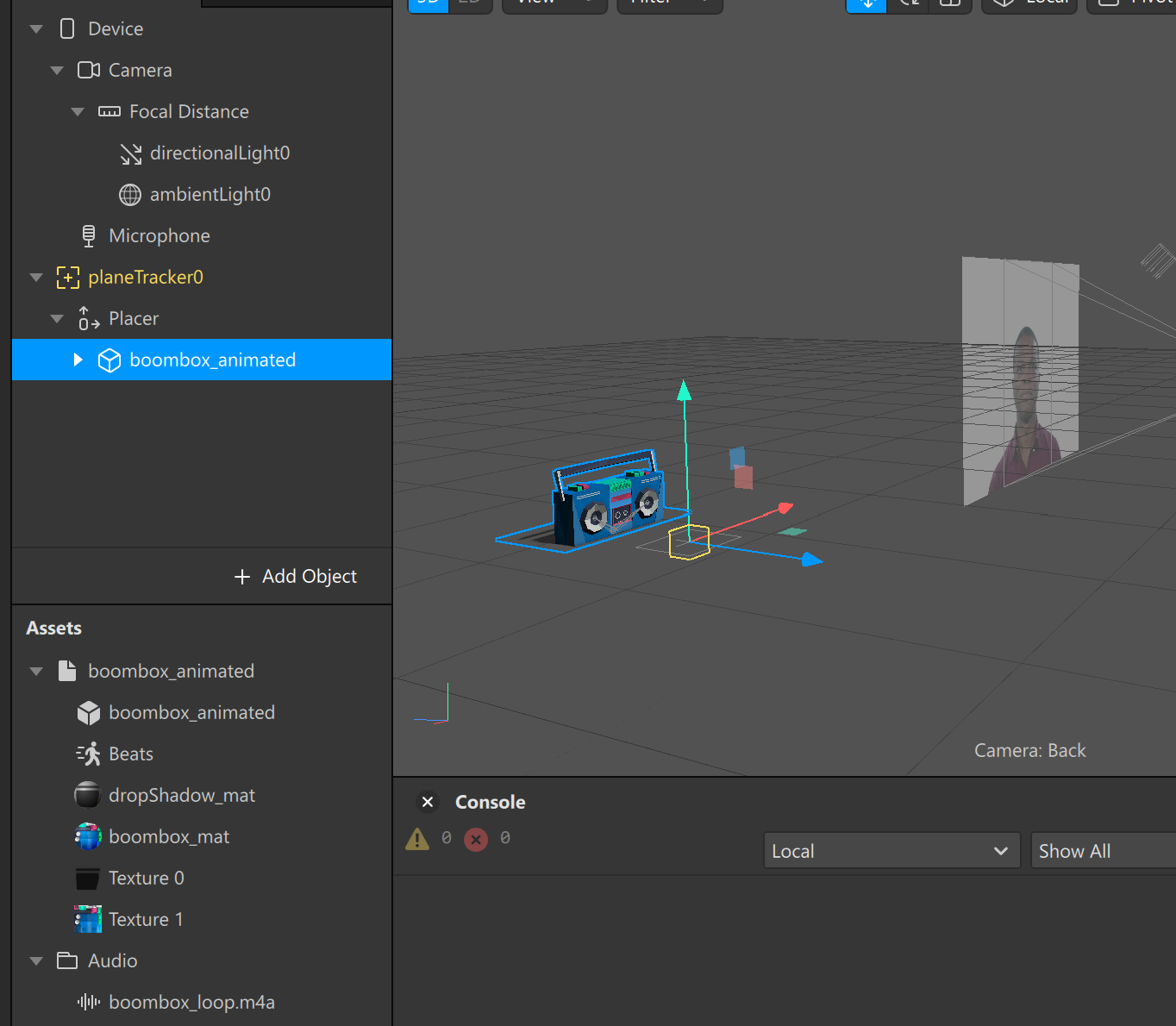Click the planeTracker0 tracker icon
The height and width of the screenshot is (1026, 1176).
point(68,278)
